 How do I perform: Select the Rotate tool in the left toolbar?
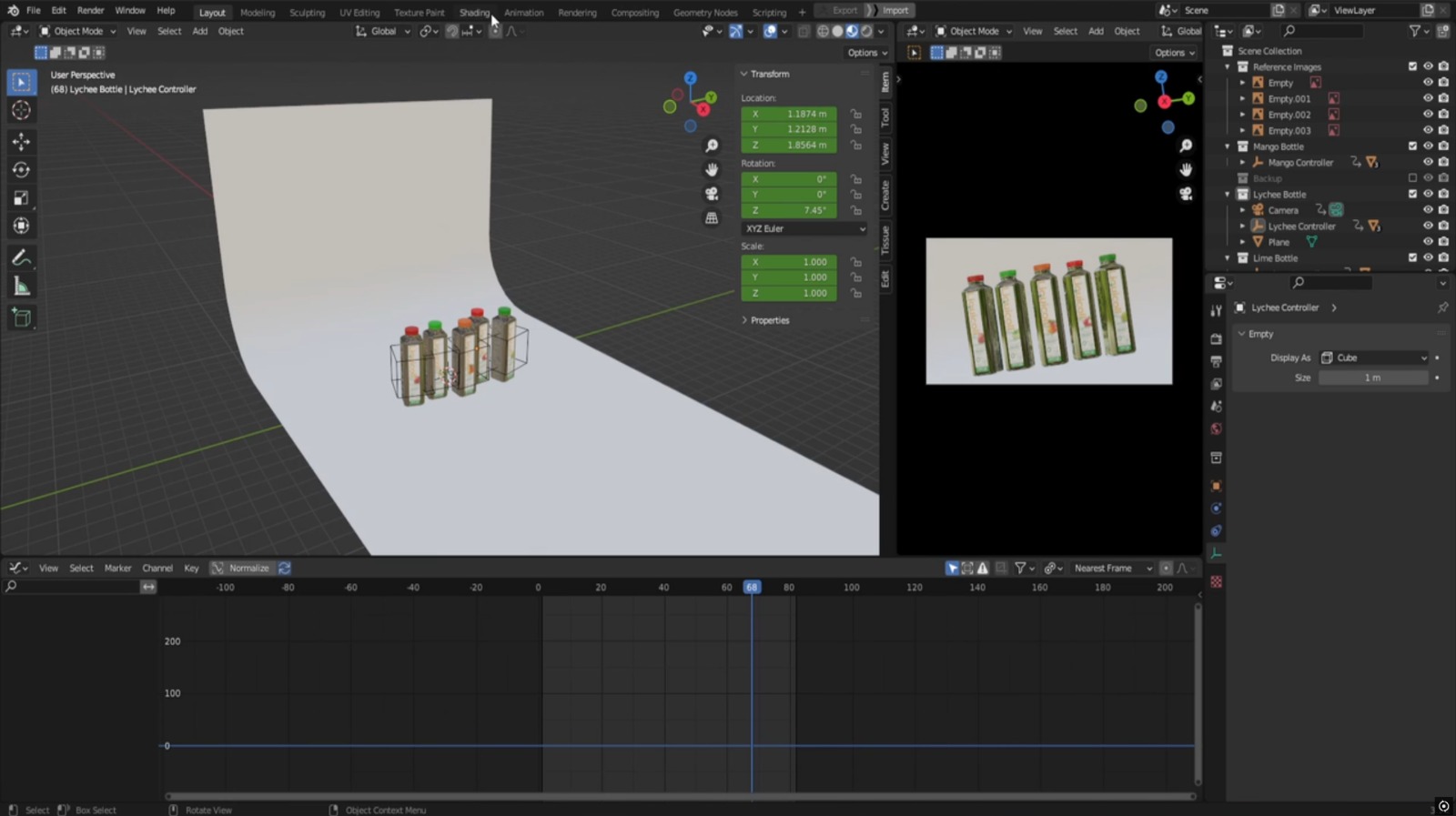click(x=21, y=170)
